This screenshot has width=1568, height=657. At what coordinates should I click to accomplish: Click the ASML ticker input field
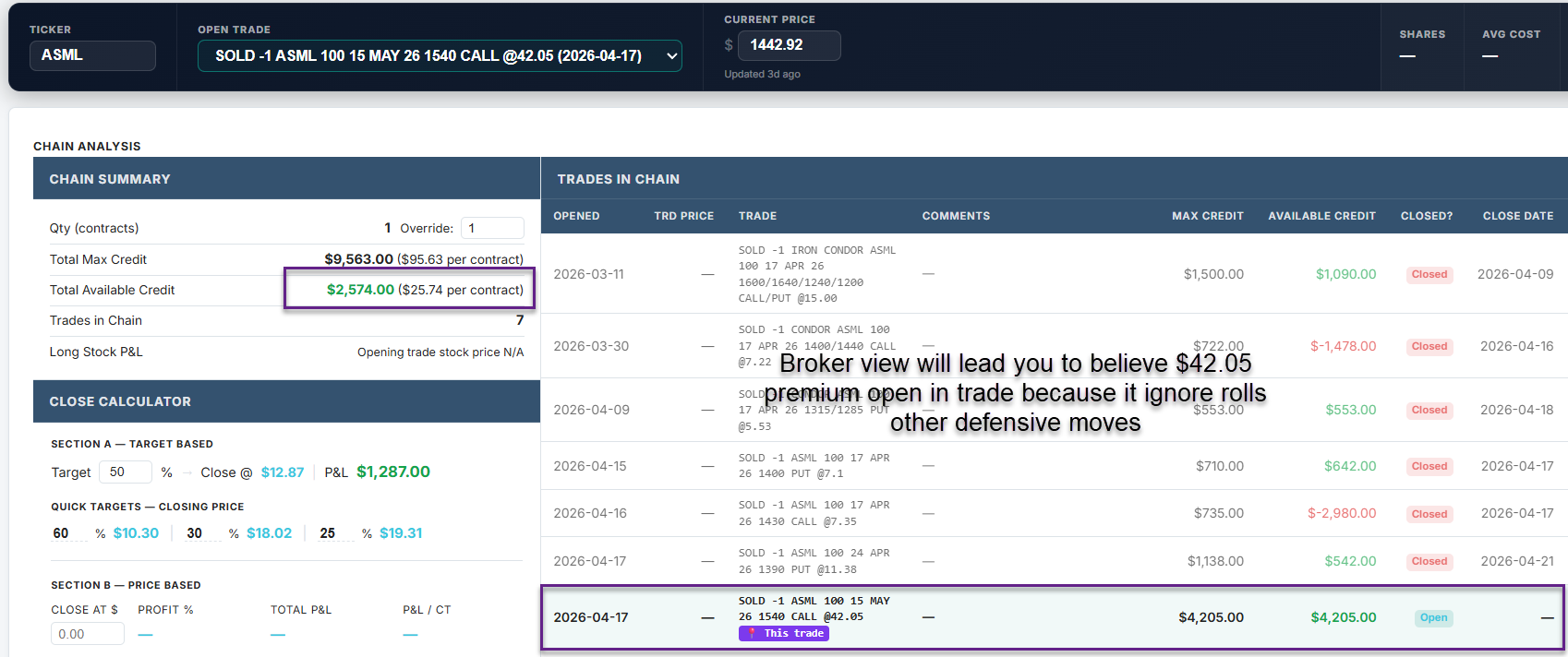pyautogui.click(x=92, y=55)
